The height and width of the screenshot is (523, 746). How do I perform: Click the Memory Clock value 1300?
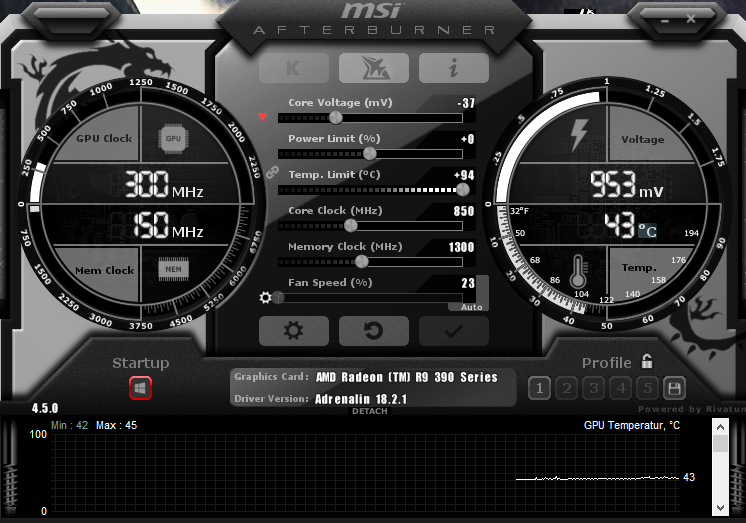pos(461,247)
